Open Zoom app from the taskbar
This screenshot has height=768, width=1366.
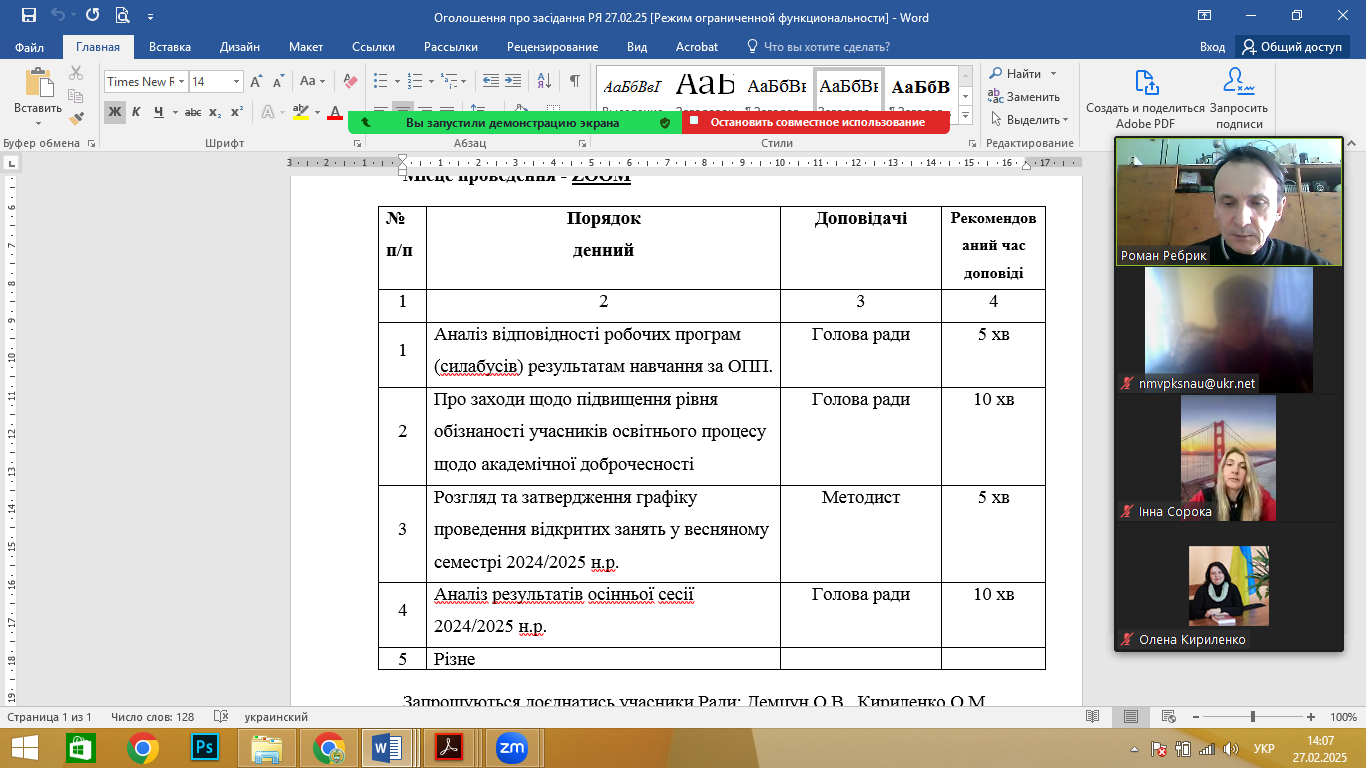click(x=512, y=747)
